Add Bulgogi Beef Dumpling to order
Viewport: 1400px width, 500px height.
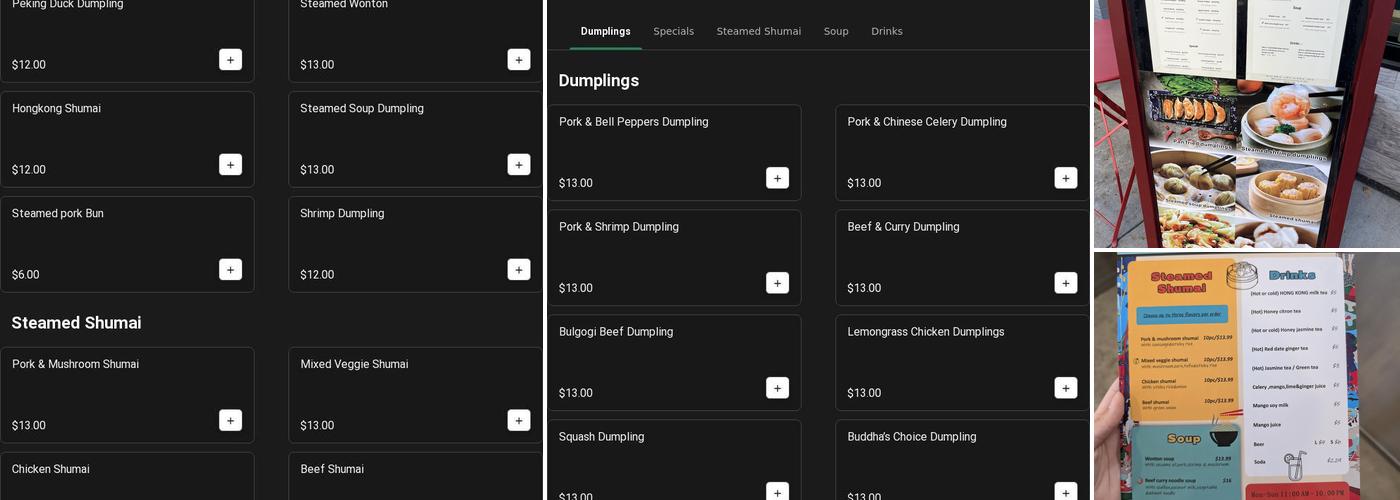click(x=777, y=388)
